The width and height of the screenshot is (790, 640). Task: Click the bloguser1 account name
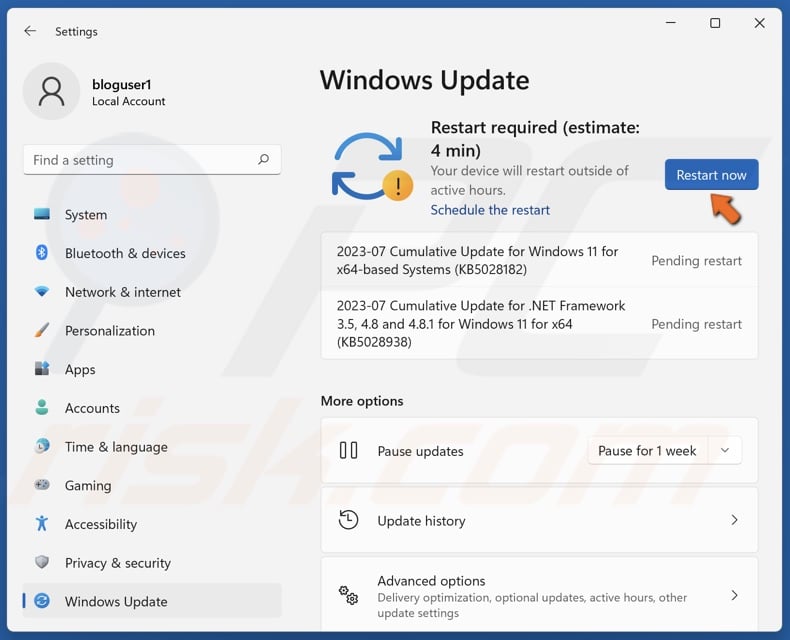(121, 84)
